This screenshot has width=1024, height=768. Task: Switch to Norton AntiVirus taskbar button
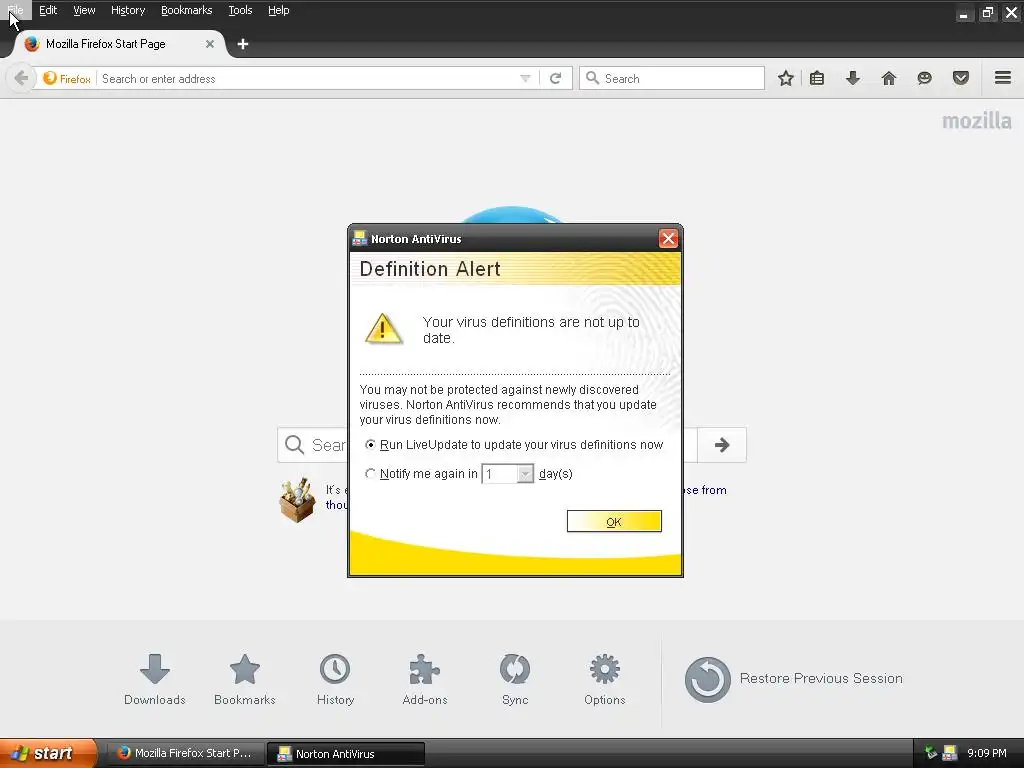click(x=346, y=754)
